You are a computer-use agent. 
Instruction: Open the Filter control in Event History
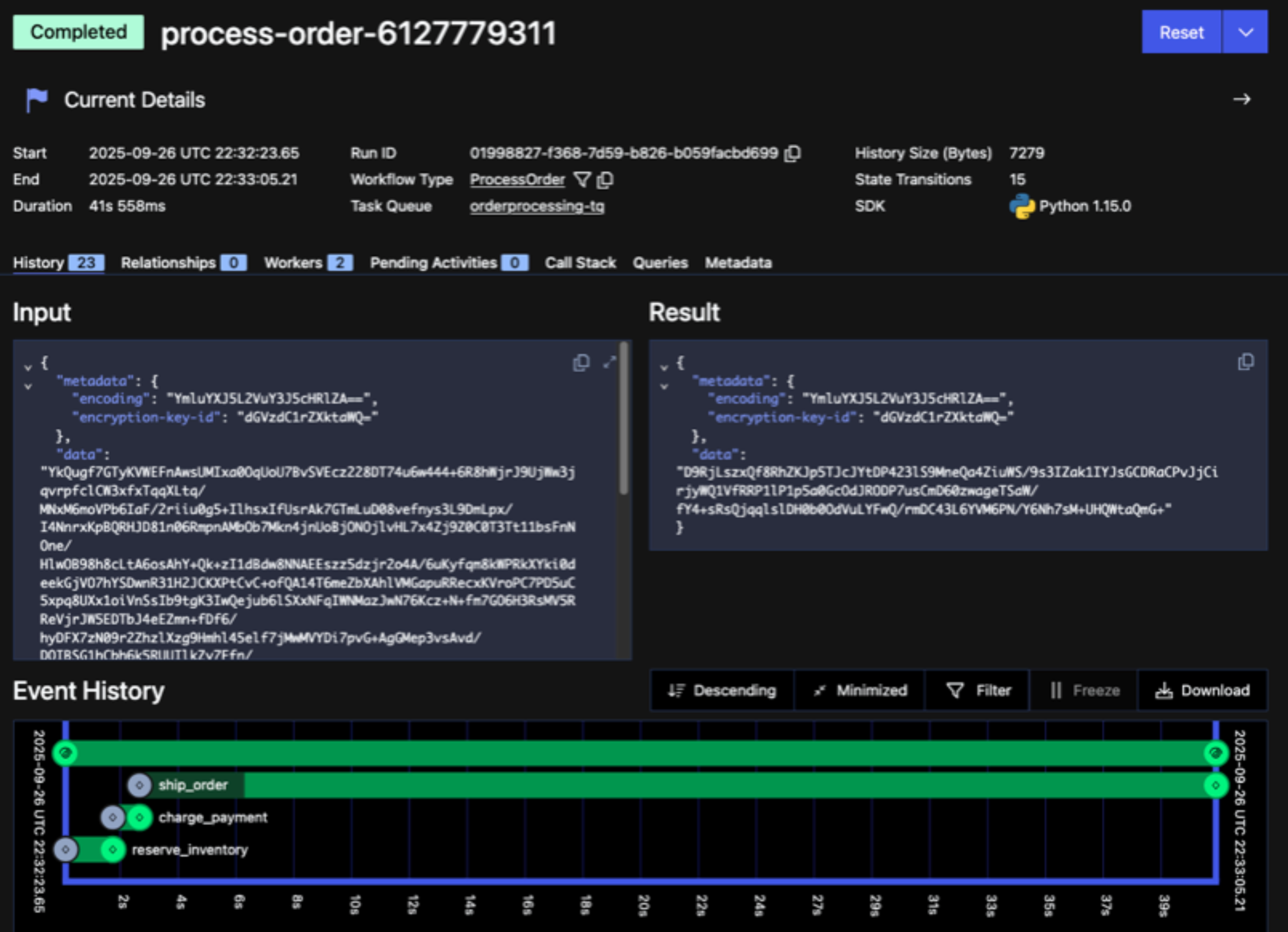[977, 691]
